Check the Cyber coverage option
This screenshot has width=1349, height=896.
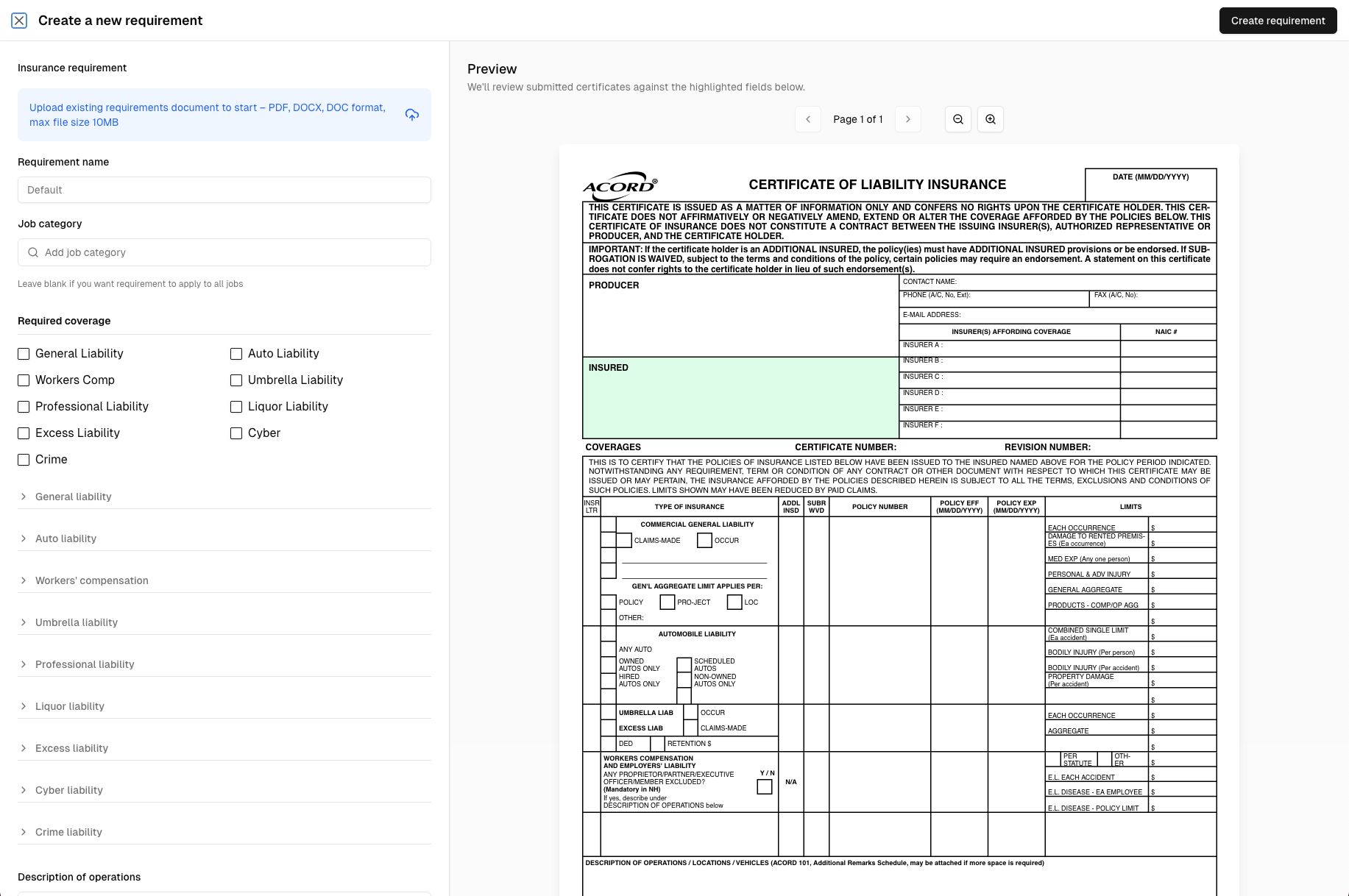pos(236,433)
